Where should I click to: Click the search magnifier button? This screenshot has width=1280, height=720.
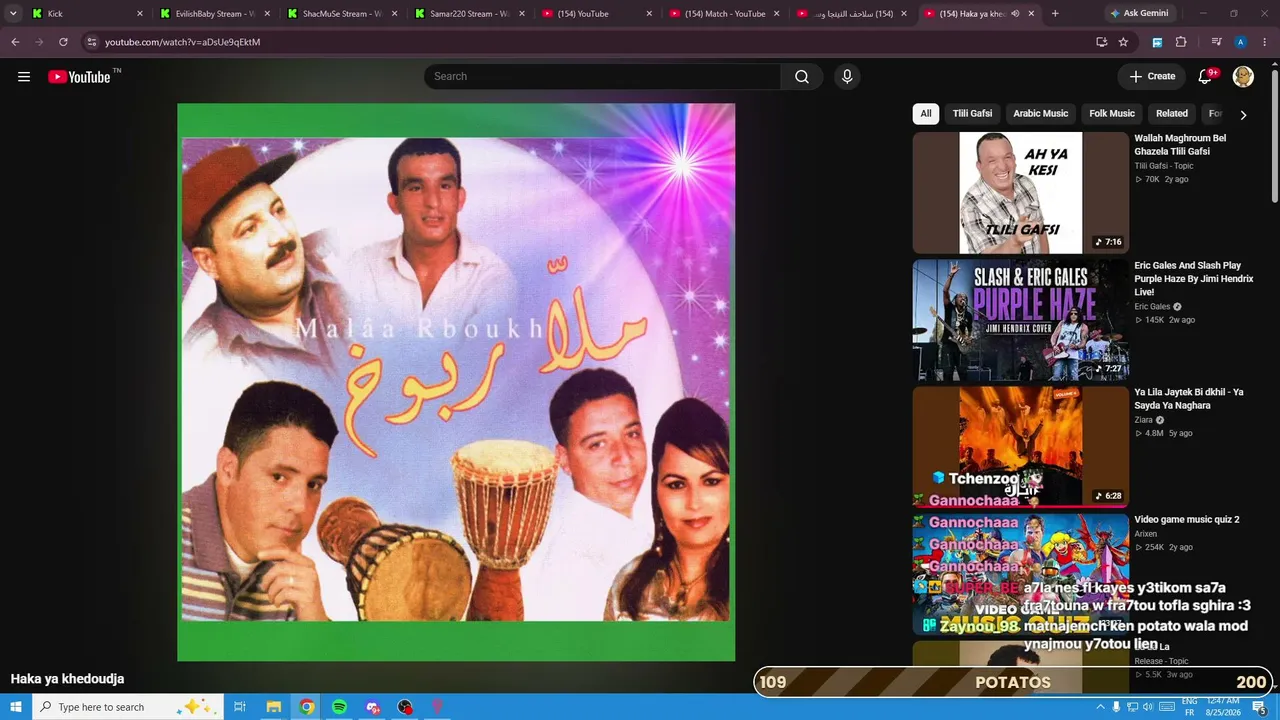click(x=802, y=77)
